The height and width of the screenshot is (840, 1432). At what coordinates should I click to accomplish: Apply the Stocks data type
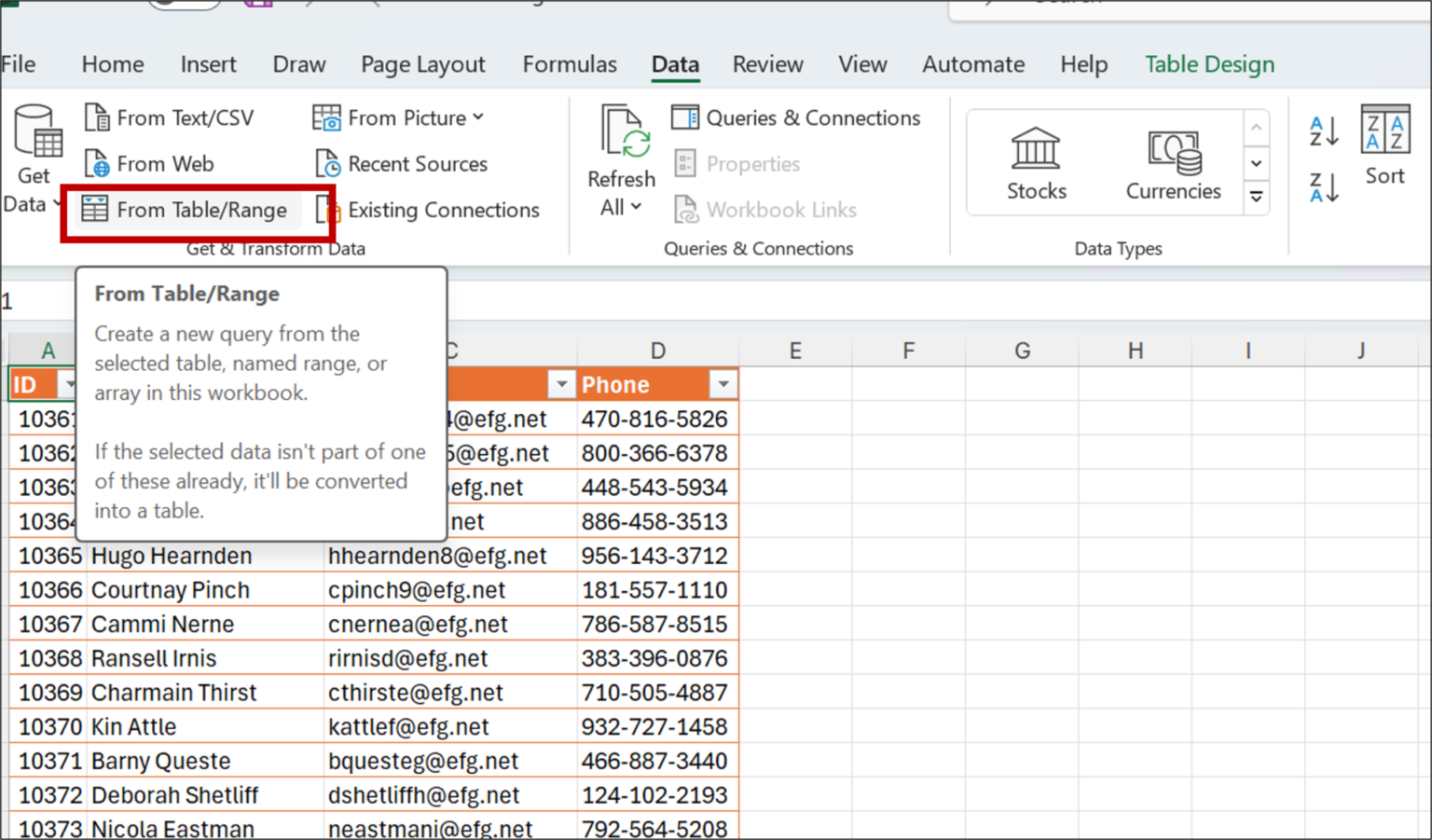1037,161
